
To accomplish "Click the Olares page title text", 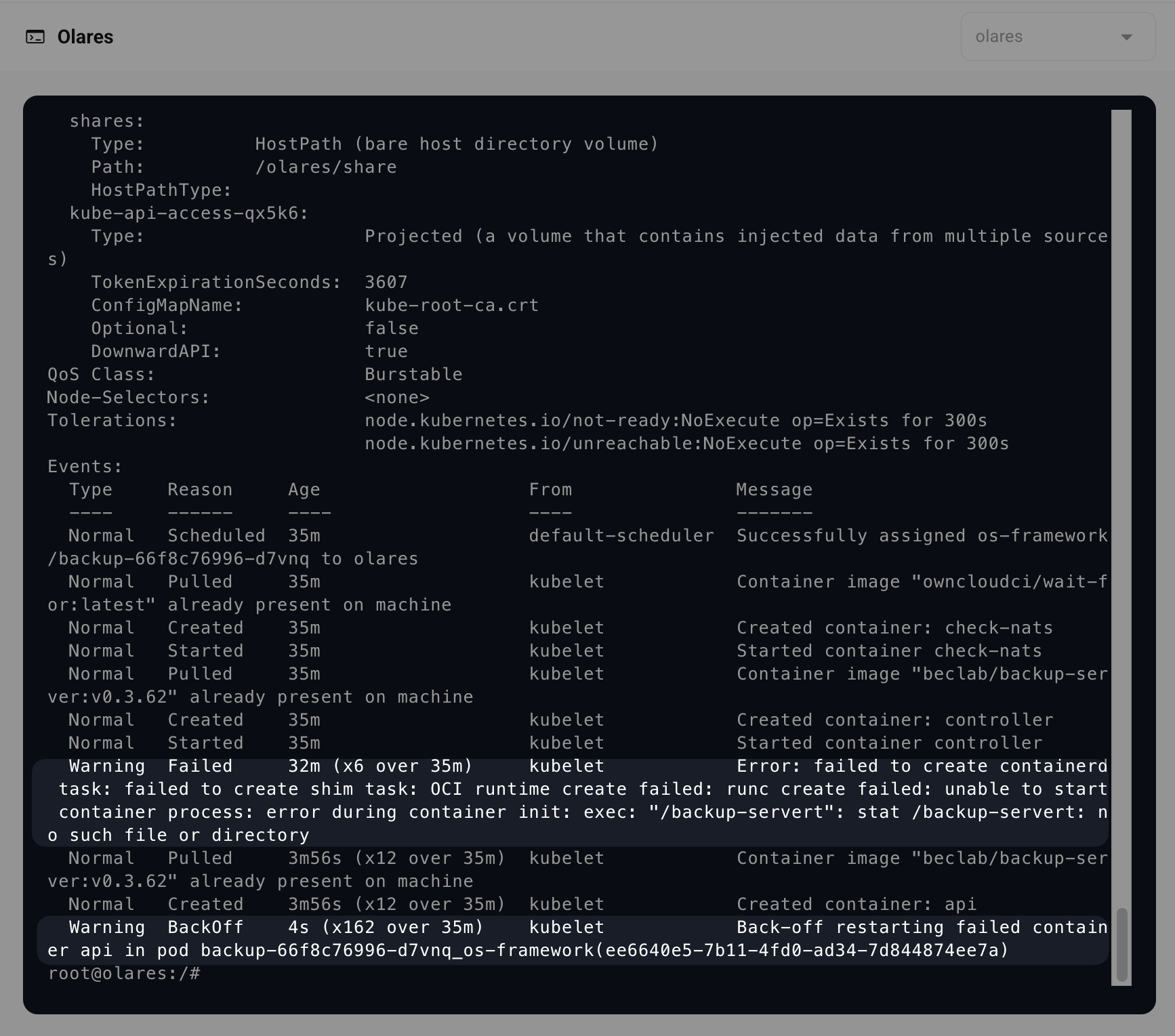I will pos(85,37).
